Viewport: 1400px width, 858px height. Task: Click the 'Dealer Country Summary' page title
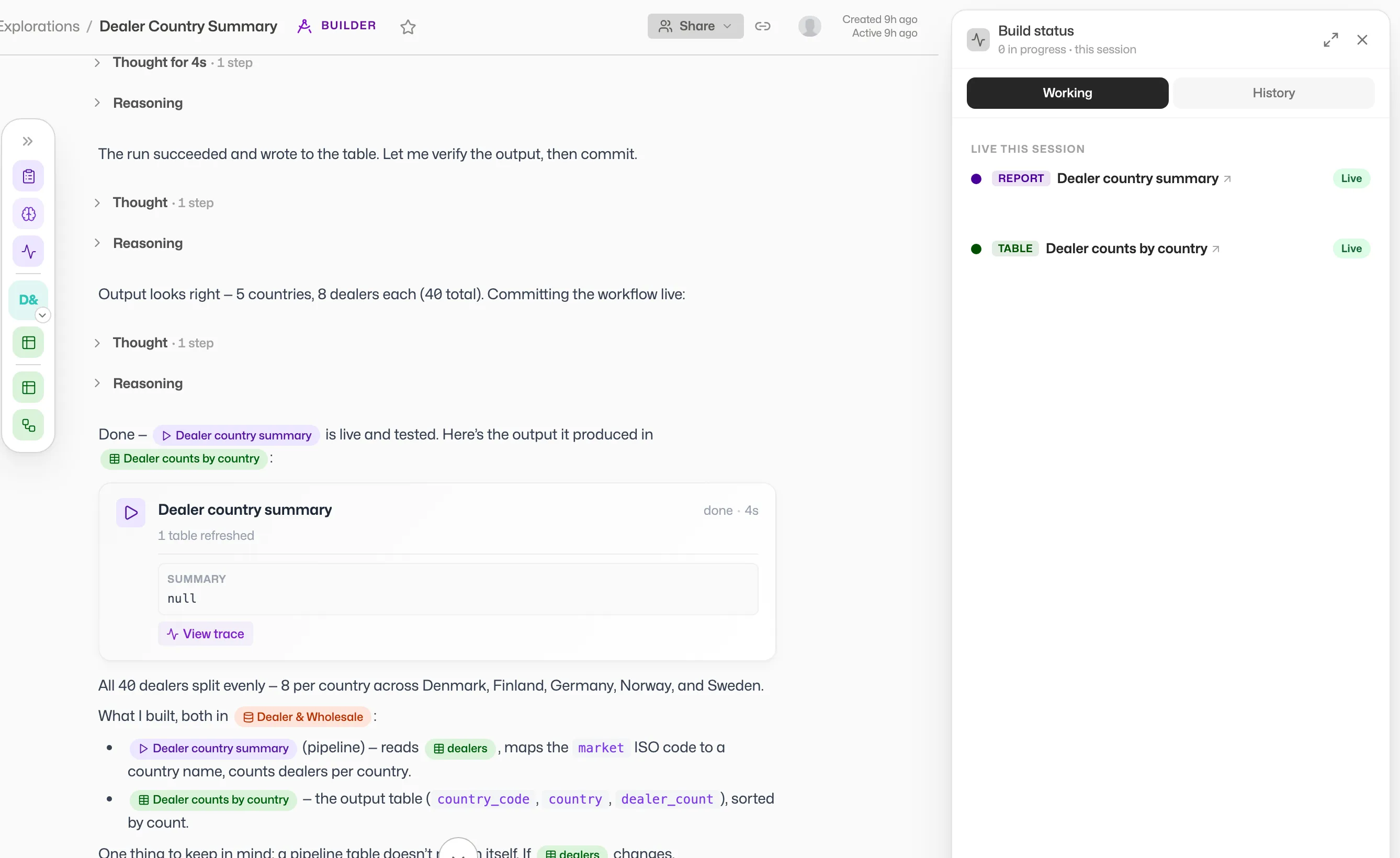[x=188, y=26]
